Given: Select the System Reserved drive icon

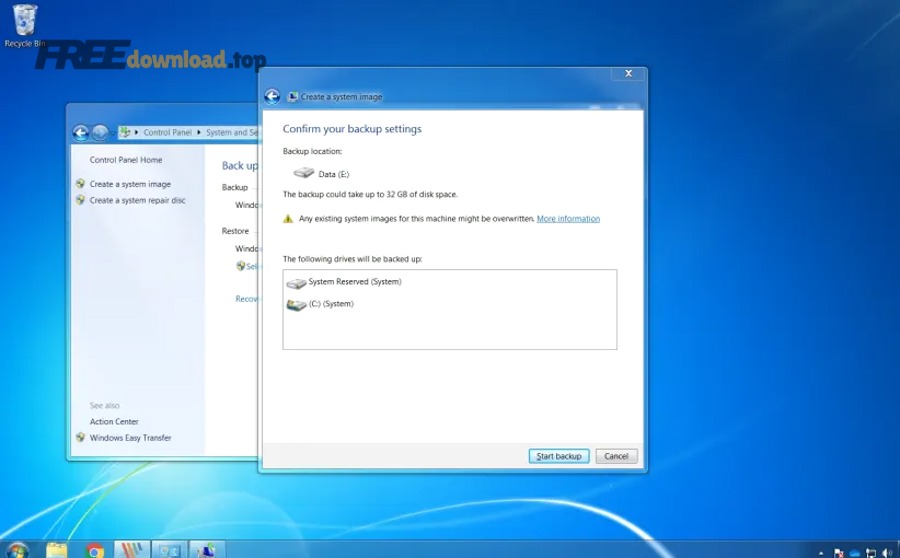Looking at the screenshot, I should coord(296,283).
